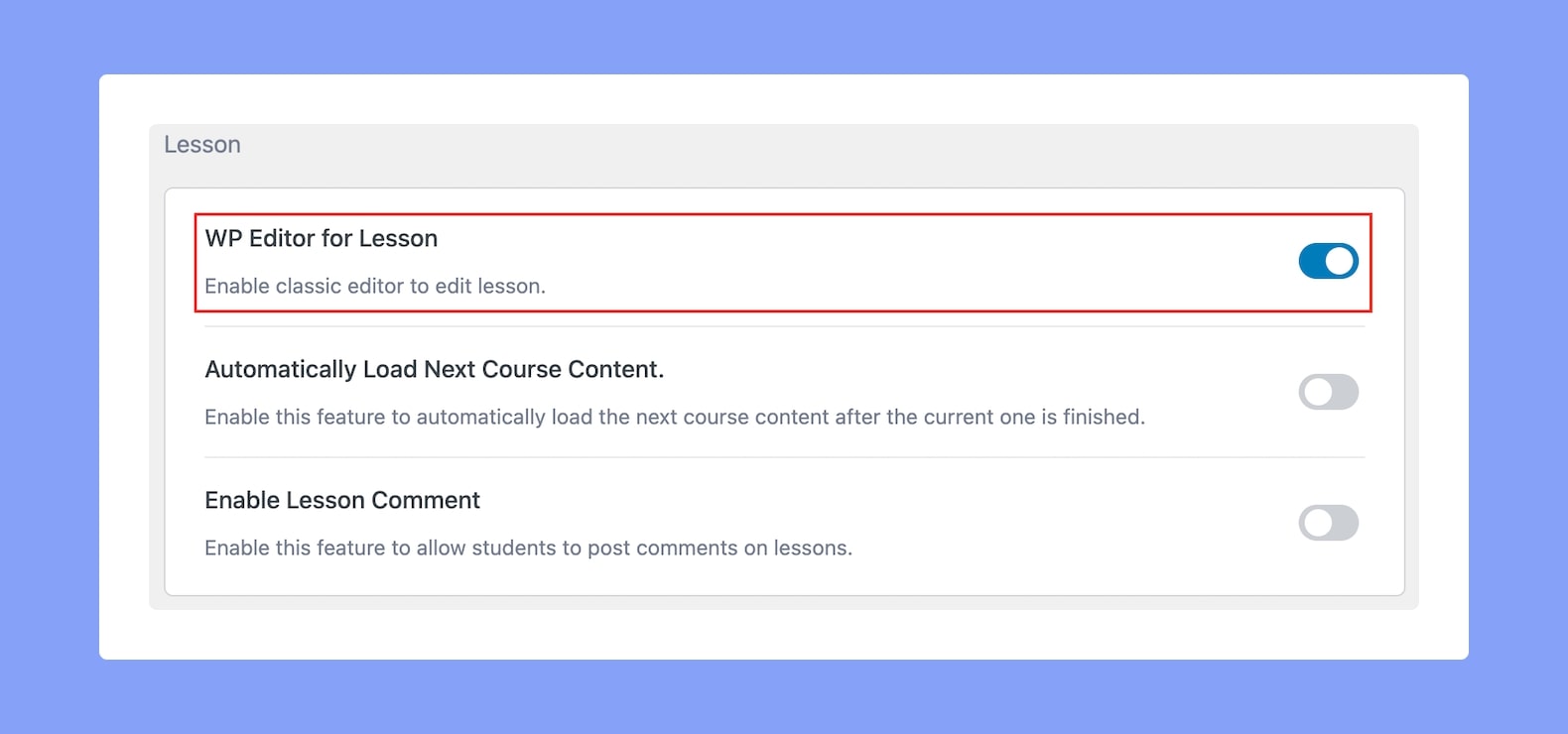This screenshot has height=734, width=1568.
Task: Select the 'WP Editor for Lesson' title
Action: 321,238
